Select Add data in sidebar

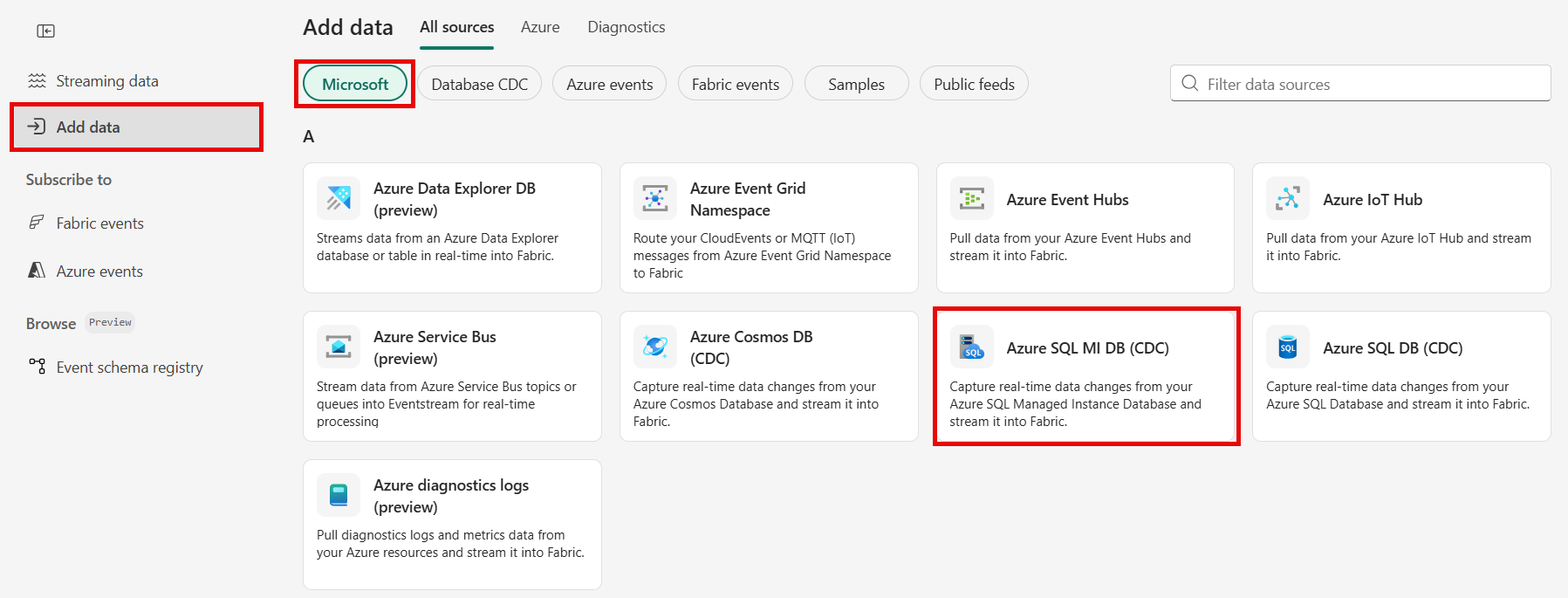[137, 127]
